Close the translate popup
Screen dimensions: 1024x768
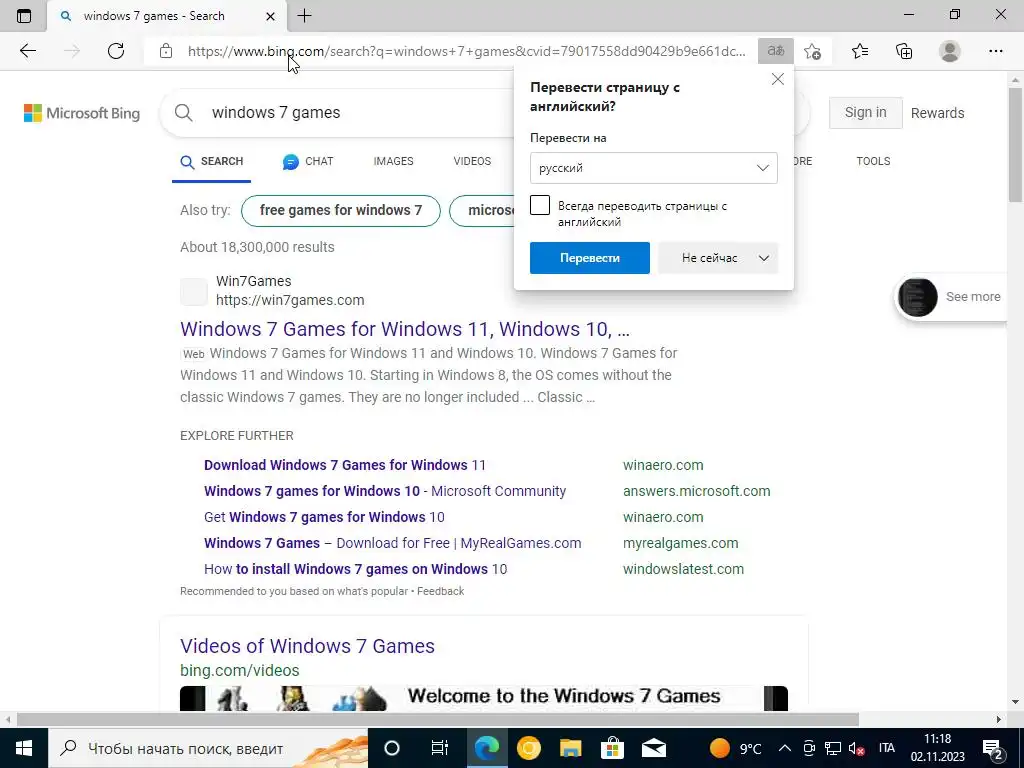tap(777, 79)
